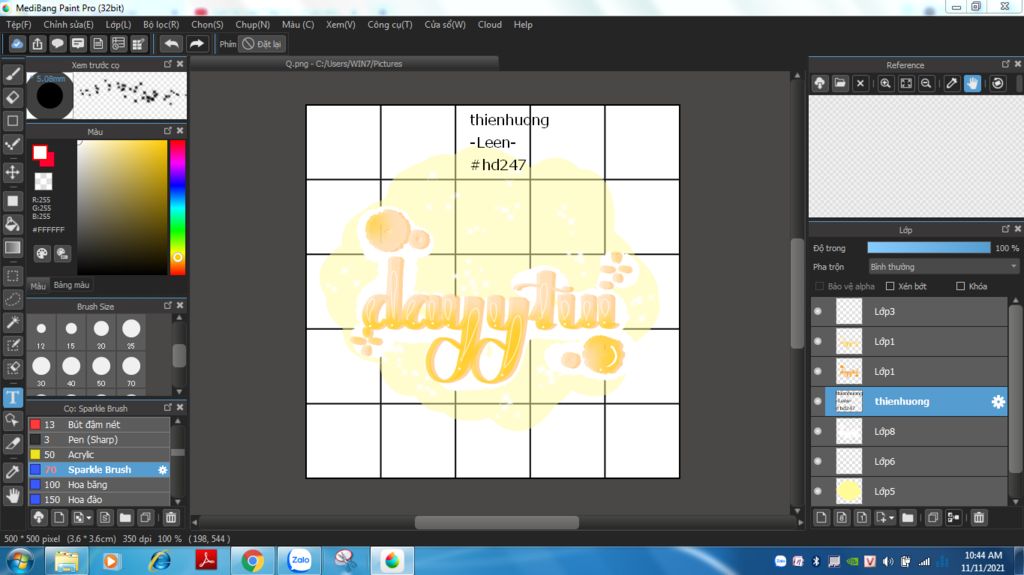1024x575 pixels.
Task: Select the Magic Wand tool
Action: (x=12, y=323)
